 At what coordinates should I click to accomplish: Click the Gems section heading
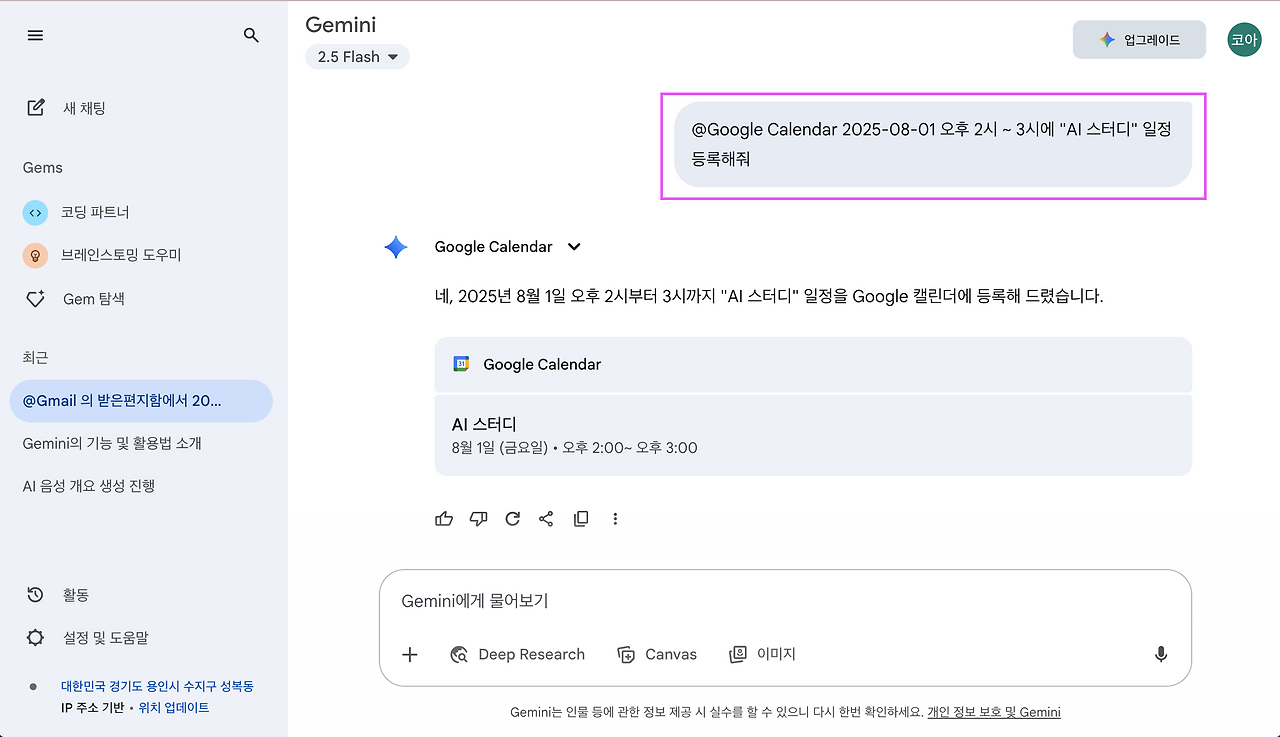tap(43, 167)
